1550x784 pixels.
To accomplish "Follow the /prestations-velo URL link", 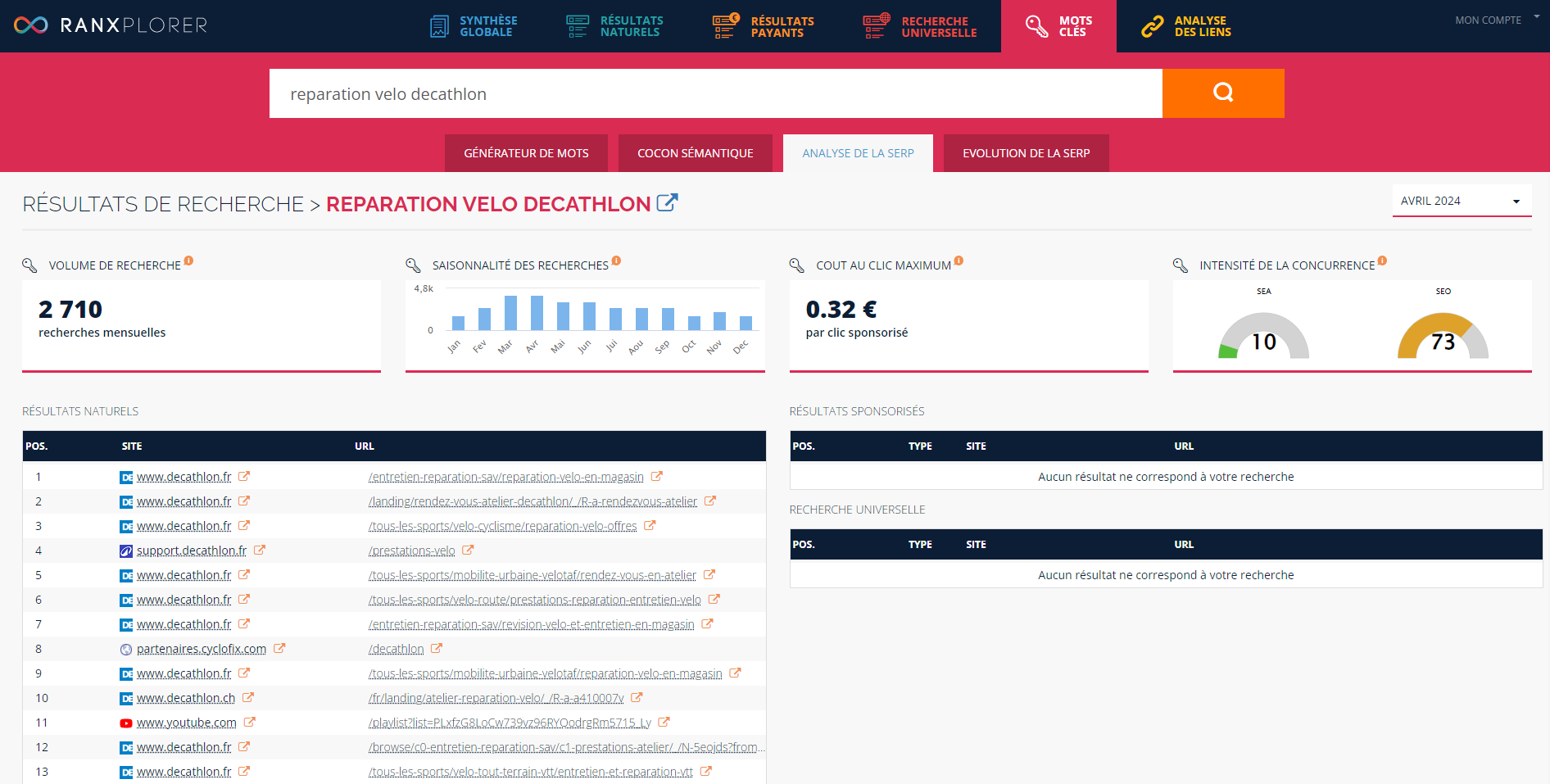I will pos(412,551).
